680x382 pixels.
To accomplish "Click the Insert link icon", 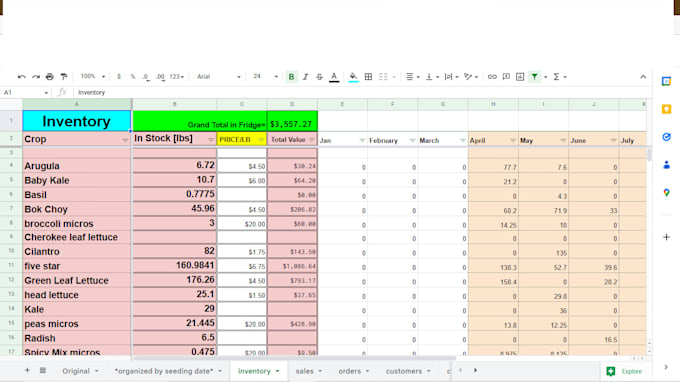I will point(492,77).
